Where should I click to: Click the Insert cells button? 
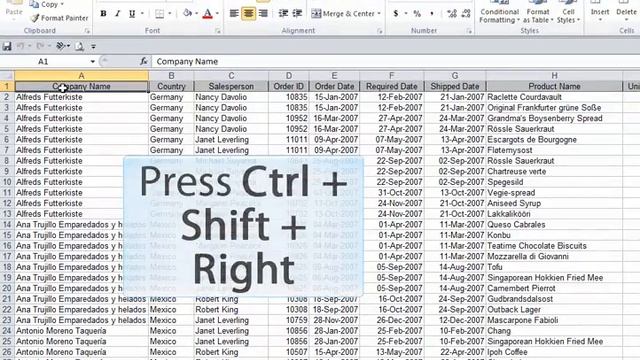click(x=600, y=12)
